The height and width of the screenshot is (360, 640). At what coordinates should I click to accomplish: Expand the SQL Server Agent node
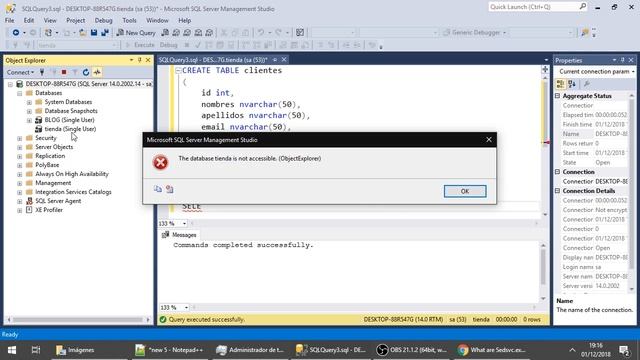[x=20, y=201]
